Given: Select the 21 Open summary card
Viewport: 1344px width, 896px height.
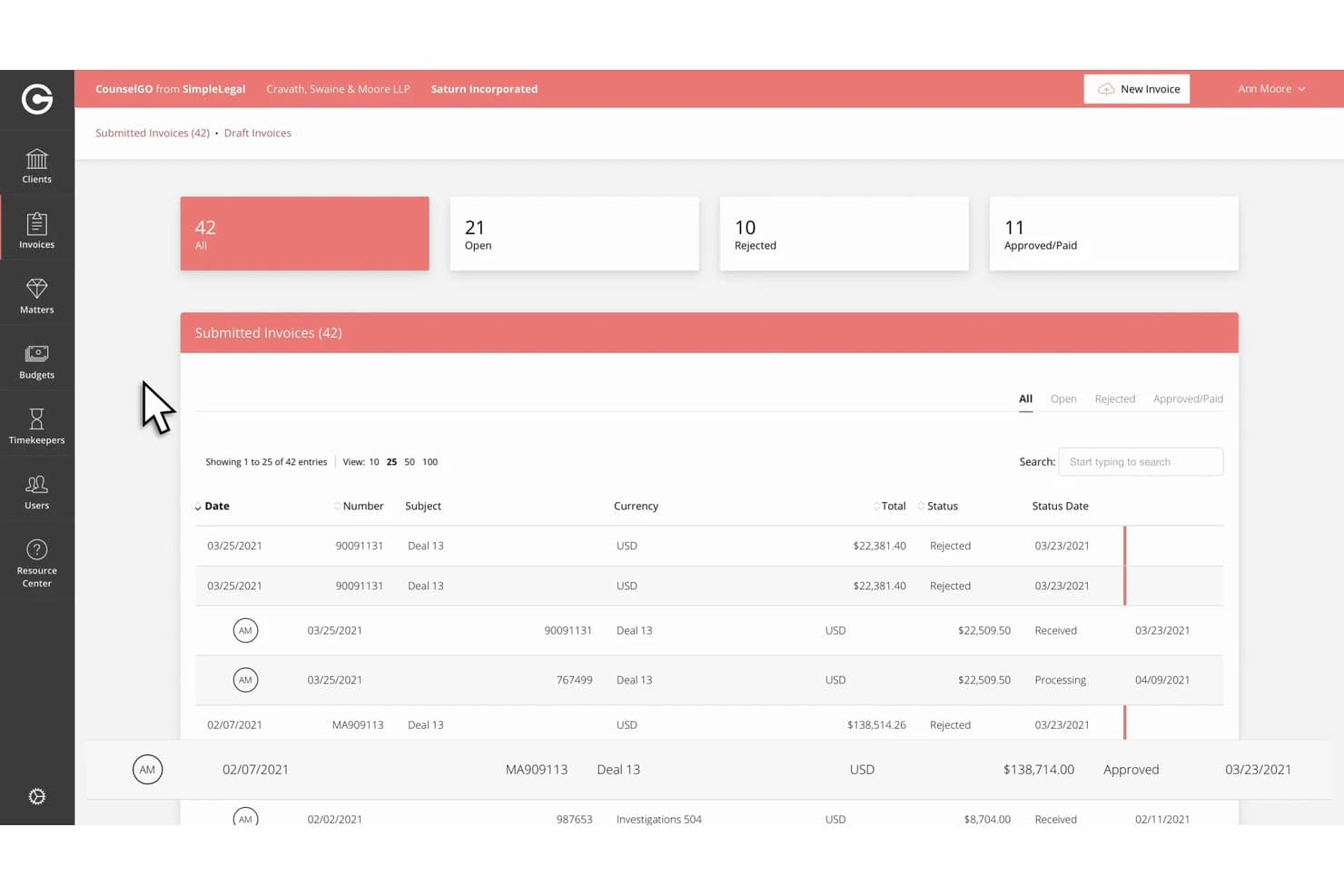Looking at the screenshot, I should coord(574,233).
